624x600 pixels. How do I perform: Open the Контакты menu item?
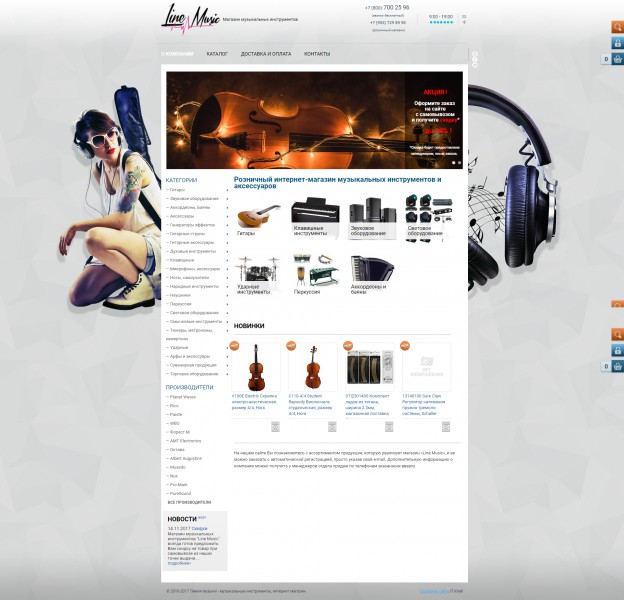point(317,54)
